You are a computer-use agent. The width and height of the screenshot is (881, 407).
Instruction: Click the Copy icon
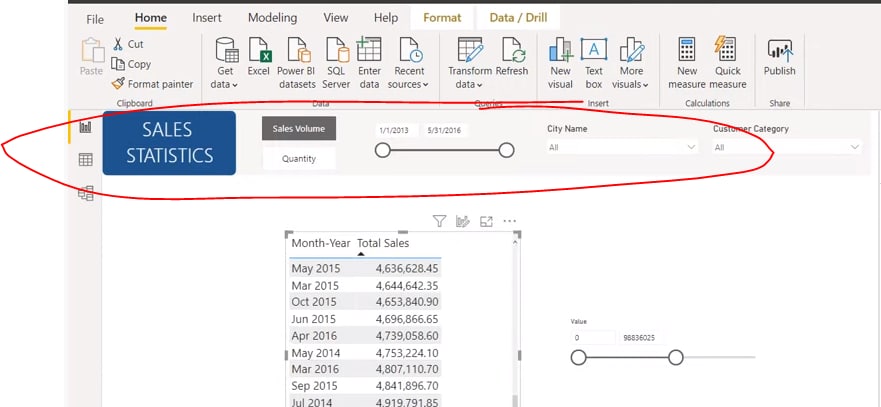coord(118,64)
